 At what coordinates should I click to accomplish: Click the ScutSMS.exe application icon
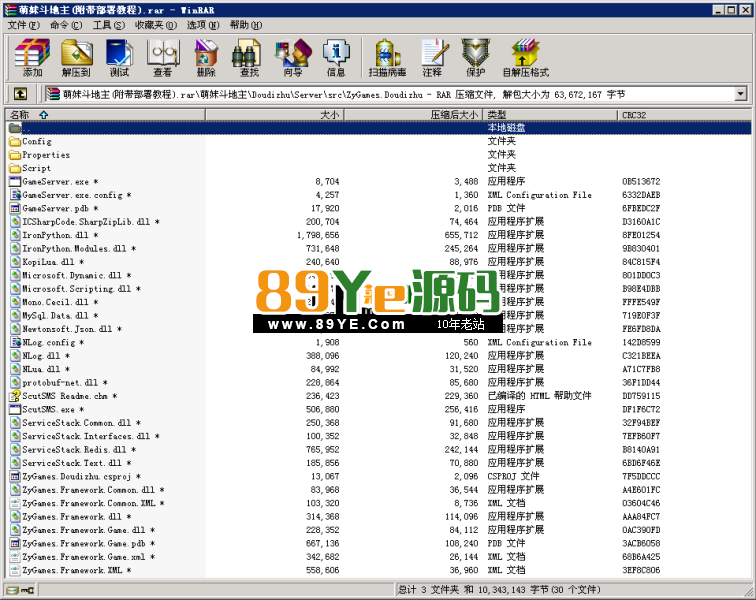coord(15,409)
